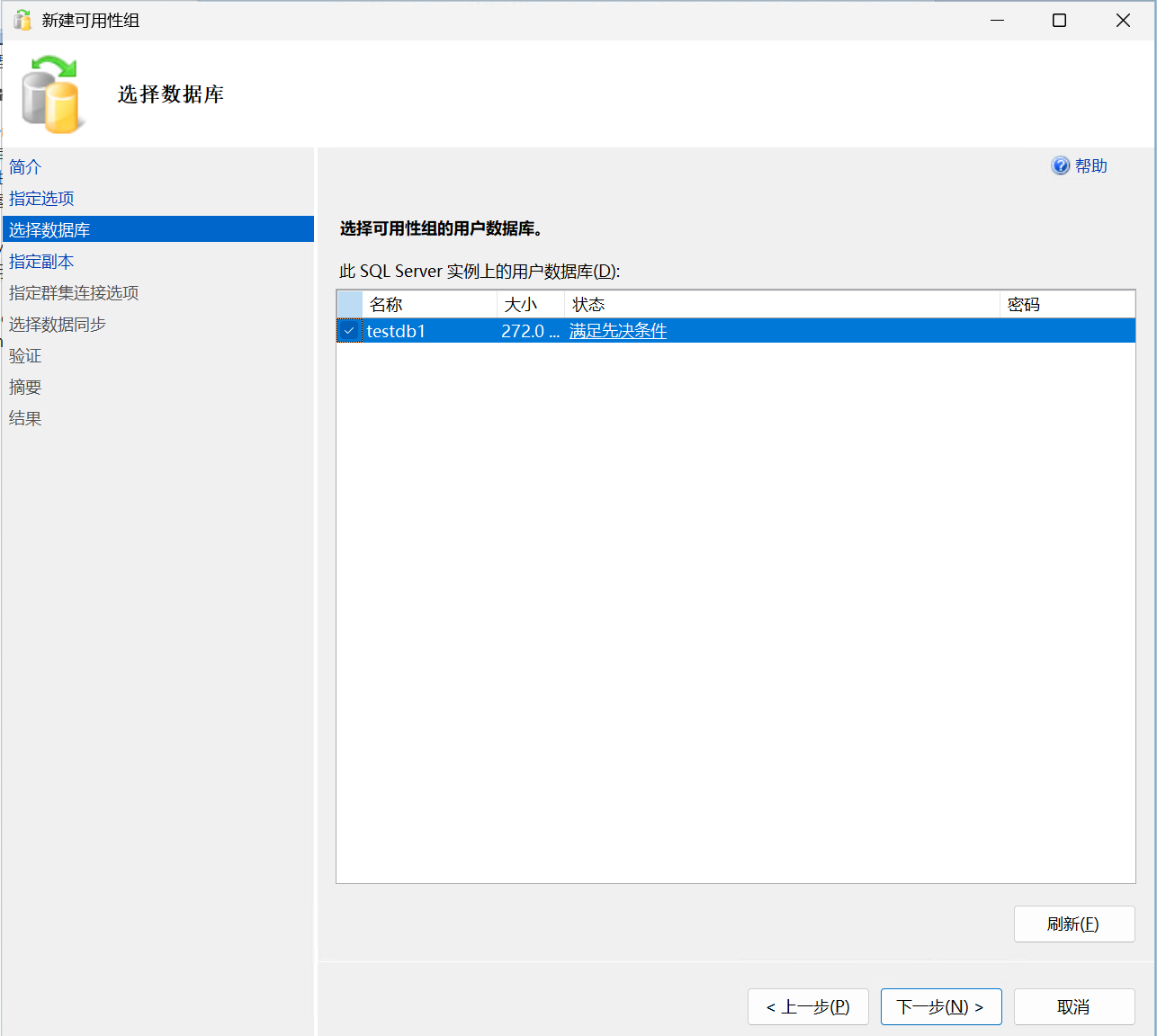Click the database wizard icon in header
1157x1036 pixels.
click(53, 94)
